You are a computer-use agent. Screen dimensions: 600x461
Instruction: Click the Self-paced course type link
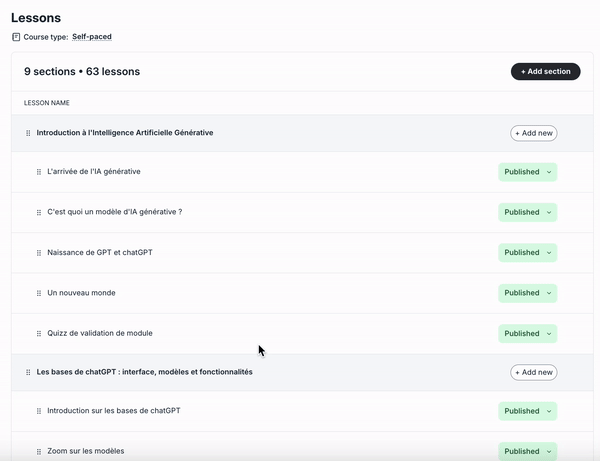click(x=92, y=37)
